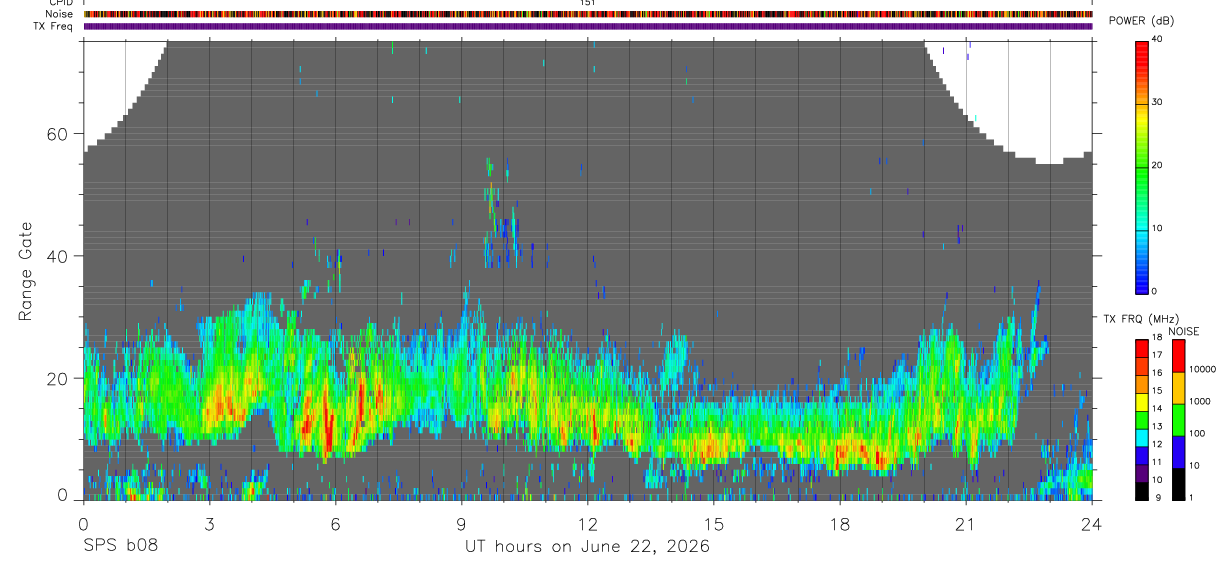
Task: Click the 60 range gate label
Action: [57, 134]
